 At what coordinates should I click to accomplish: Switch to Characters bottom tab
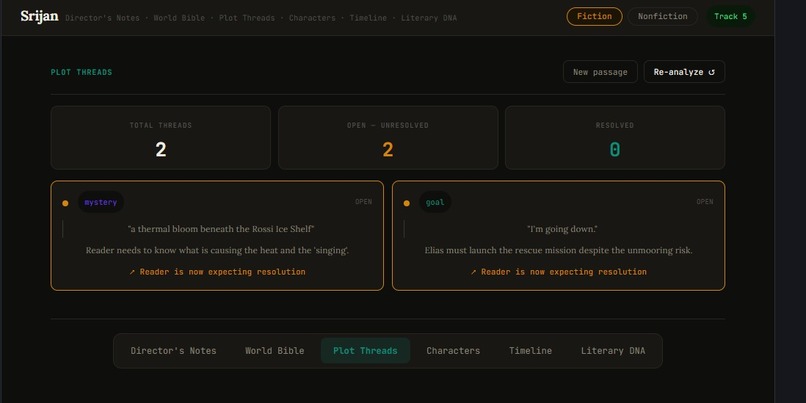coord(453,351)
